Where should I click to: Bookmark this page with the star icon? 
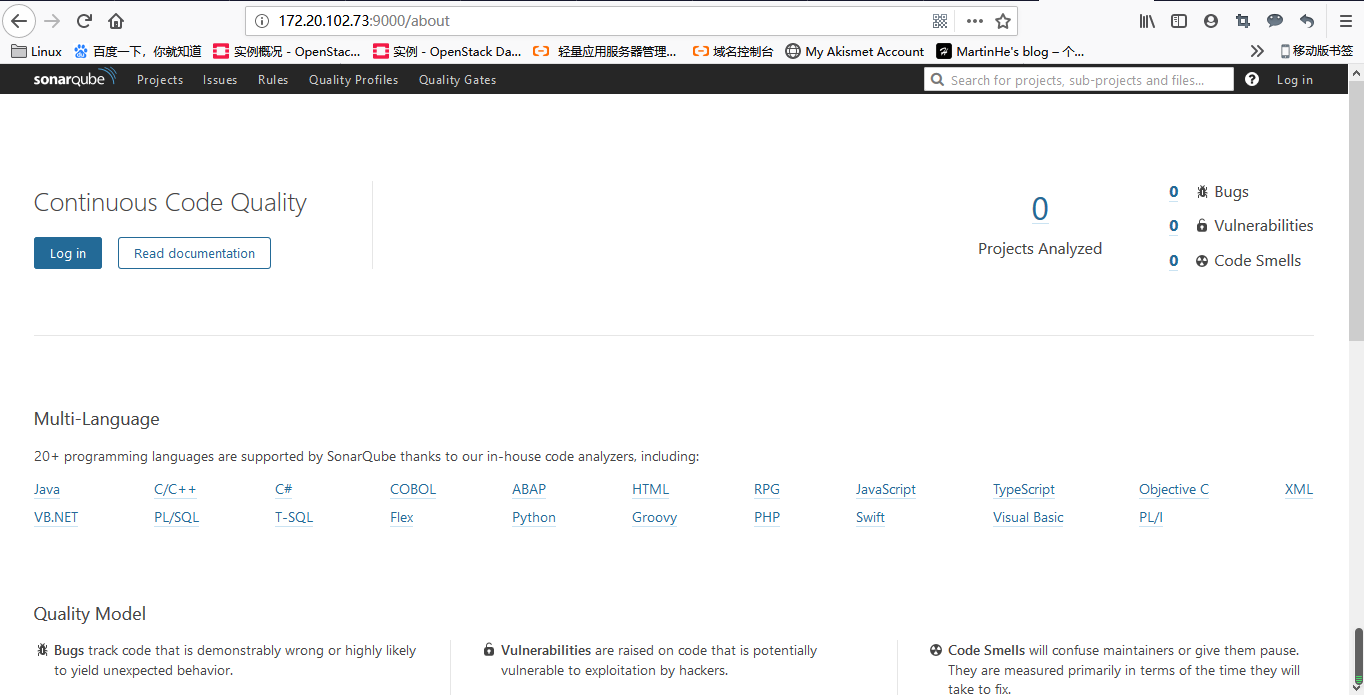(x=1003, y=21)
